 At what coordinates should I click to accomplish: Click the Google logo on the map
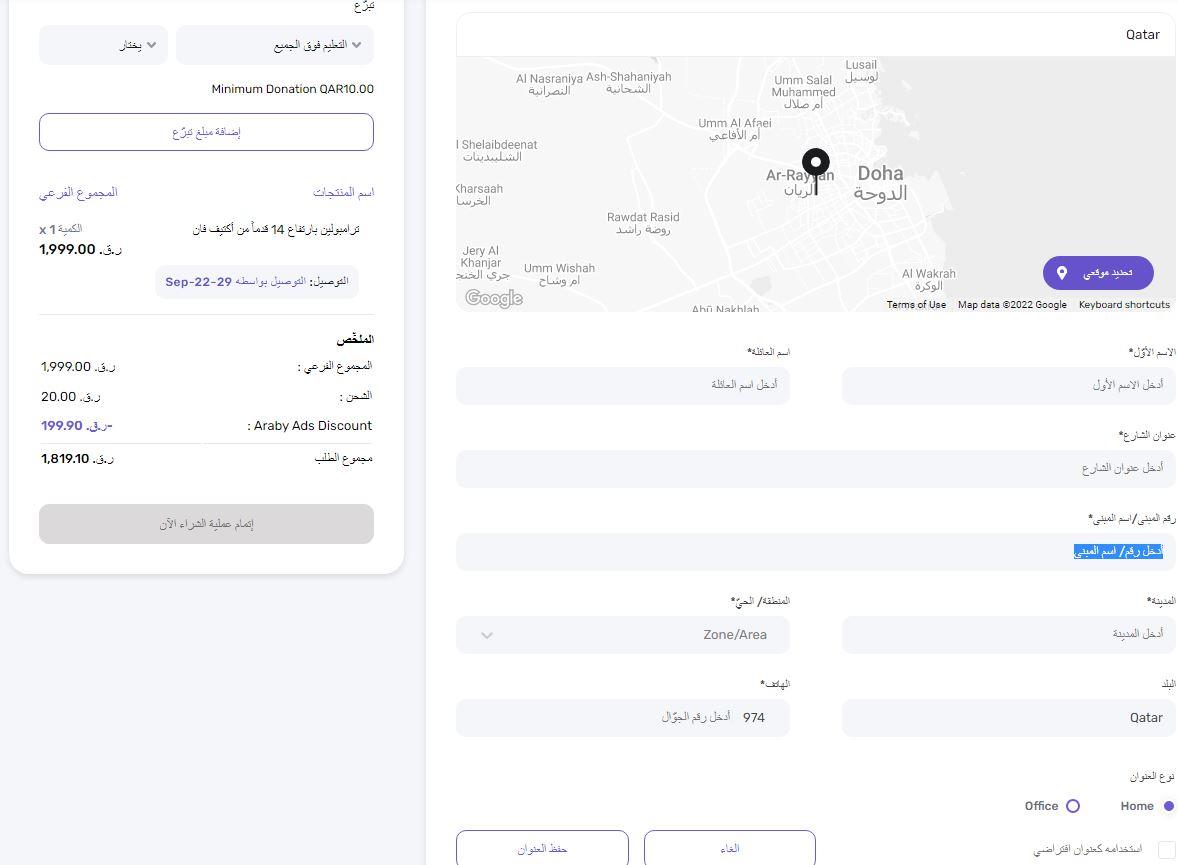pyautogui.click(x=492, y=297)
